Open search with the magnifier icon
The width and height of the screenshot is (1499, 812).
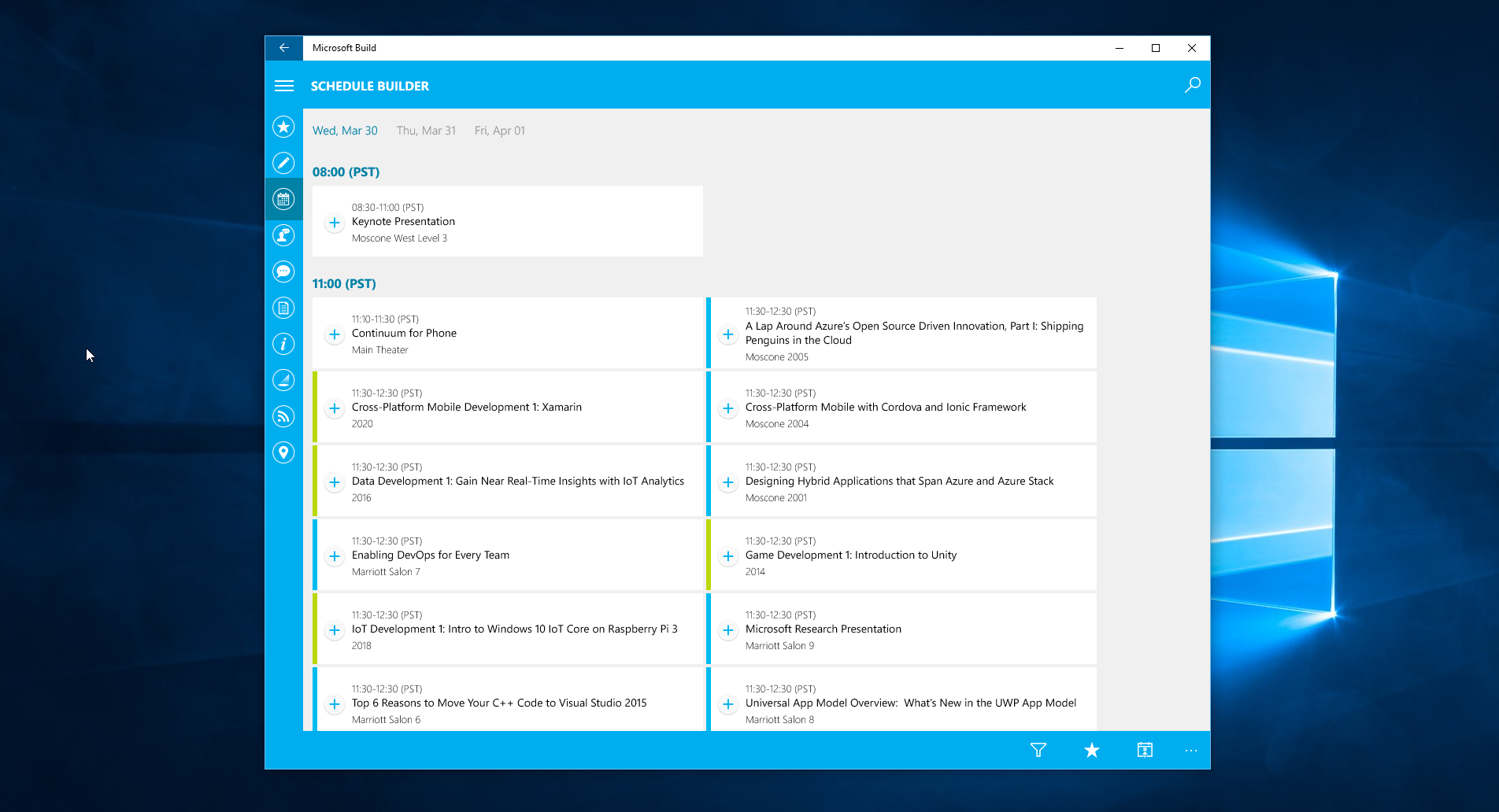pyautogui.click(x=1193, y=85)
